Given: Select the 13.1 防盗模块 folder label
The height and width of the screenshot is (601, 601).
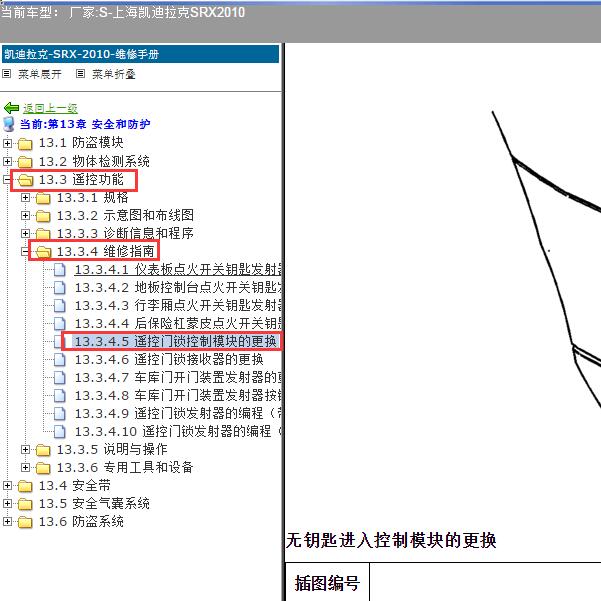Looking at the screenshot, I should [x=81, y=143].
